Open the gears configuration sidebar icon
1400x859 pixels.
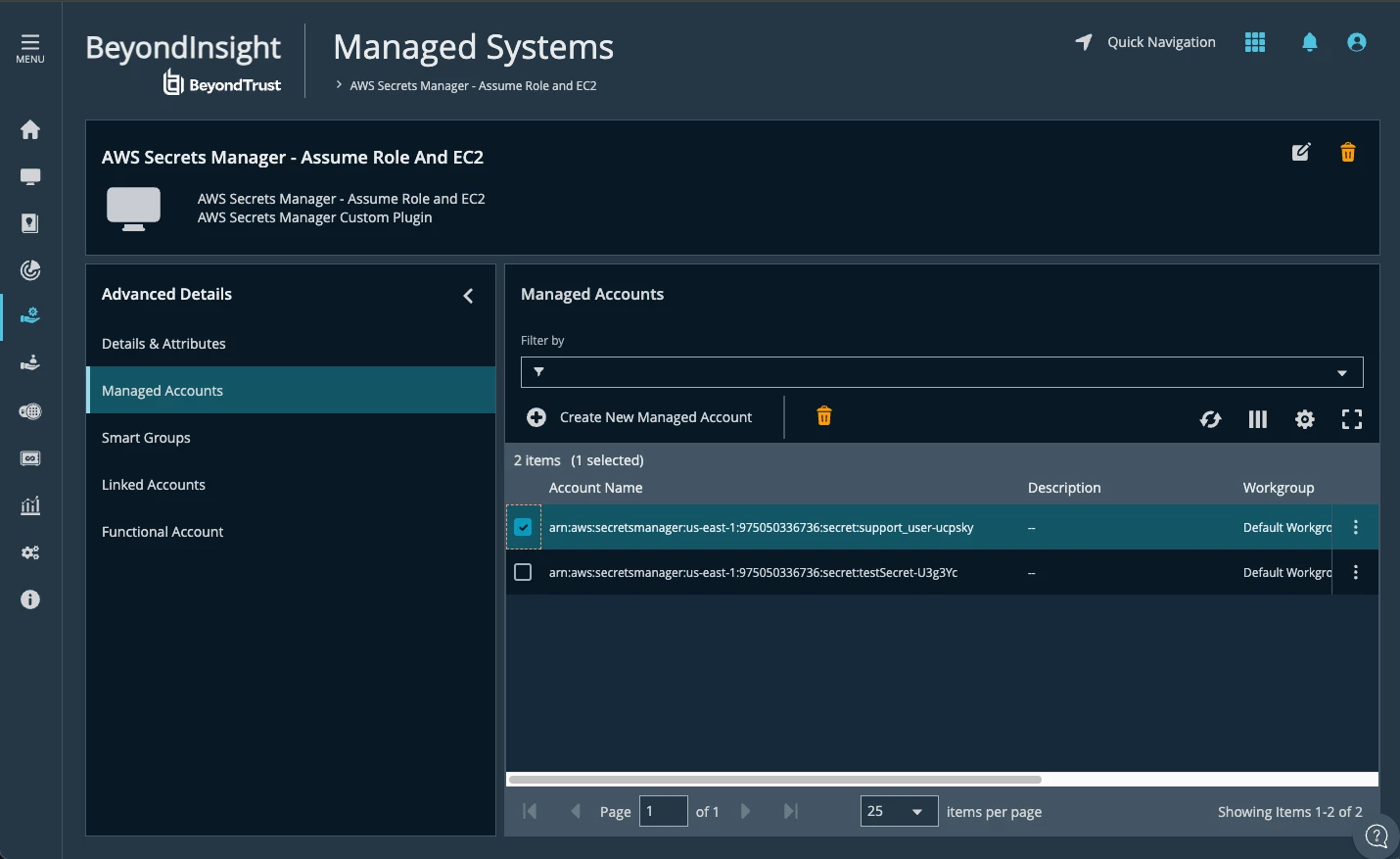[30, 552]
